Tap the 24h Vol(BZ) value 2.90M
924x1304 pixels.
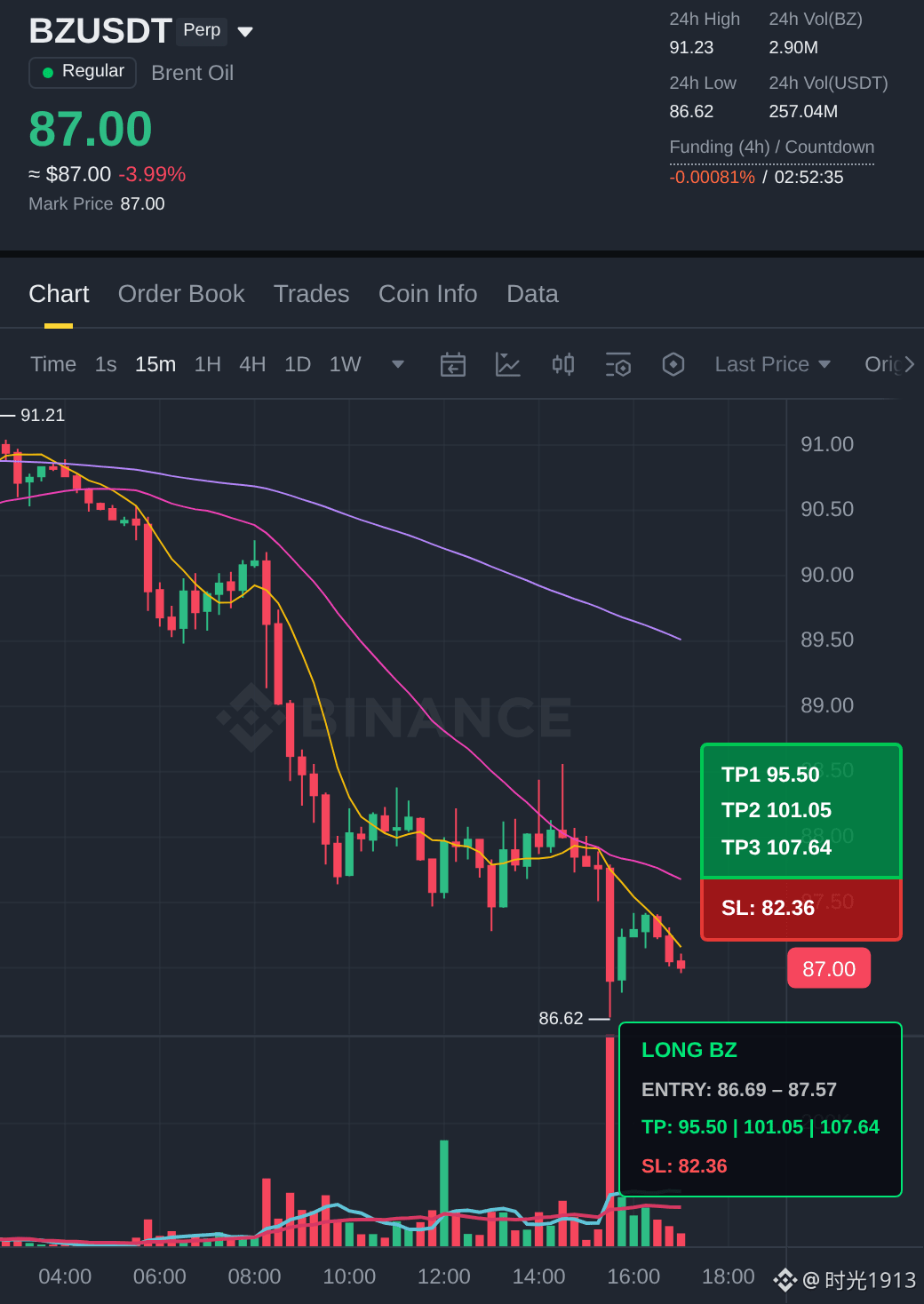pos(793,47)
